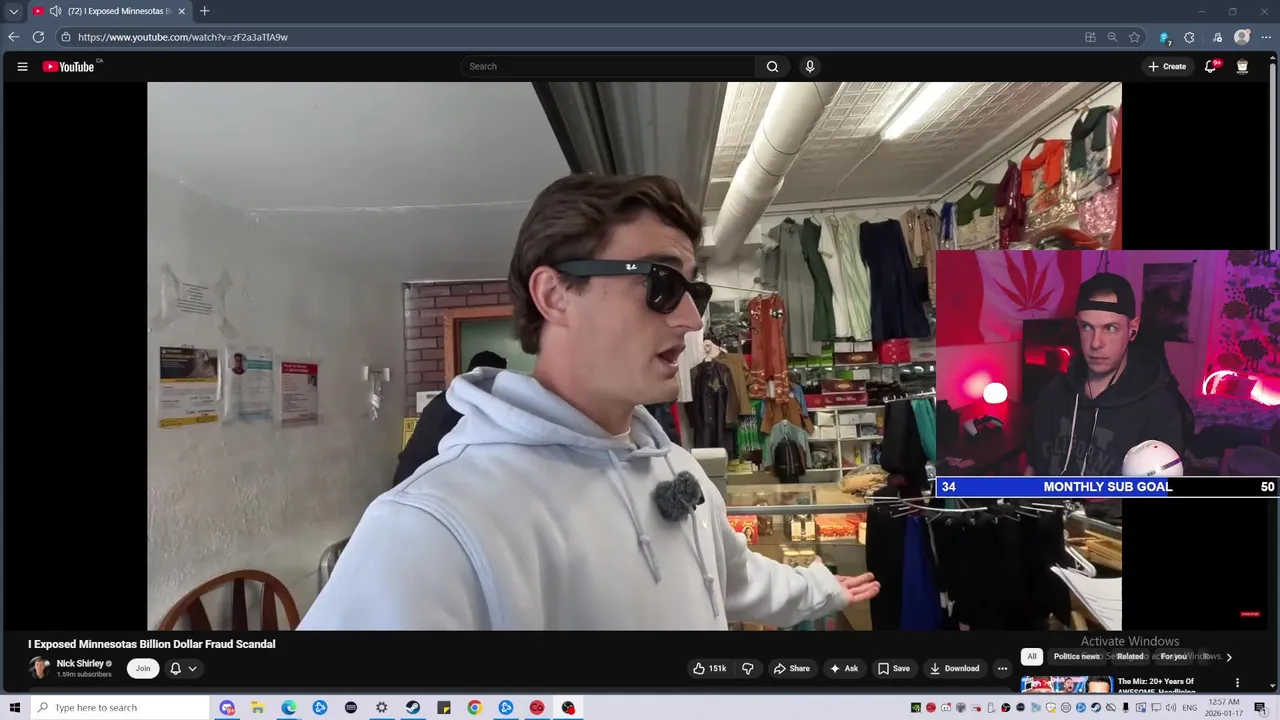Share the video
This screenshot has height=720, width=1280.
(x=793, y=668)
